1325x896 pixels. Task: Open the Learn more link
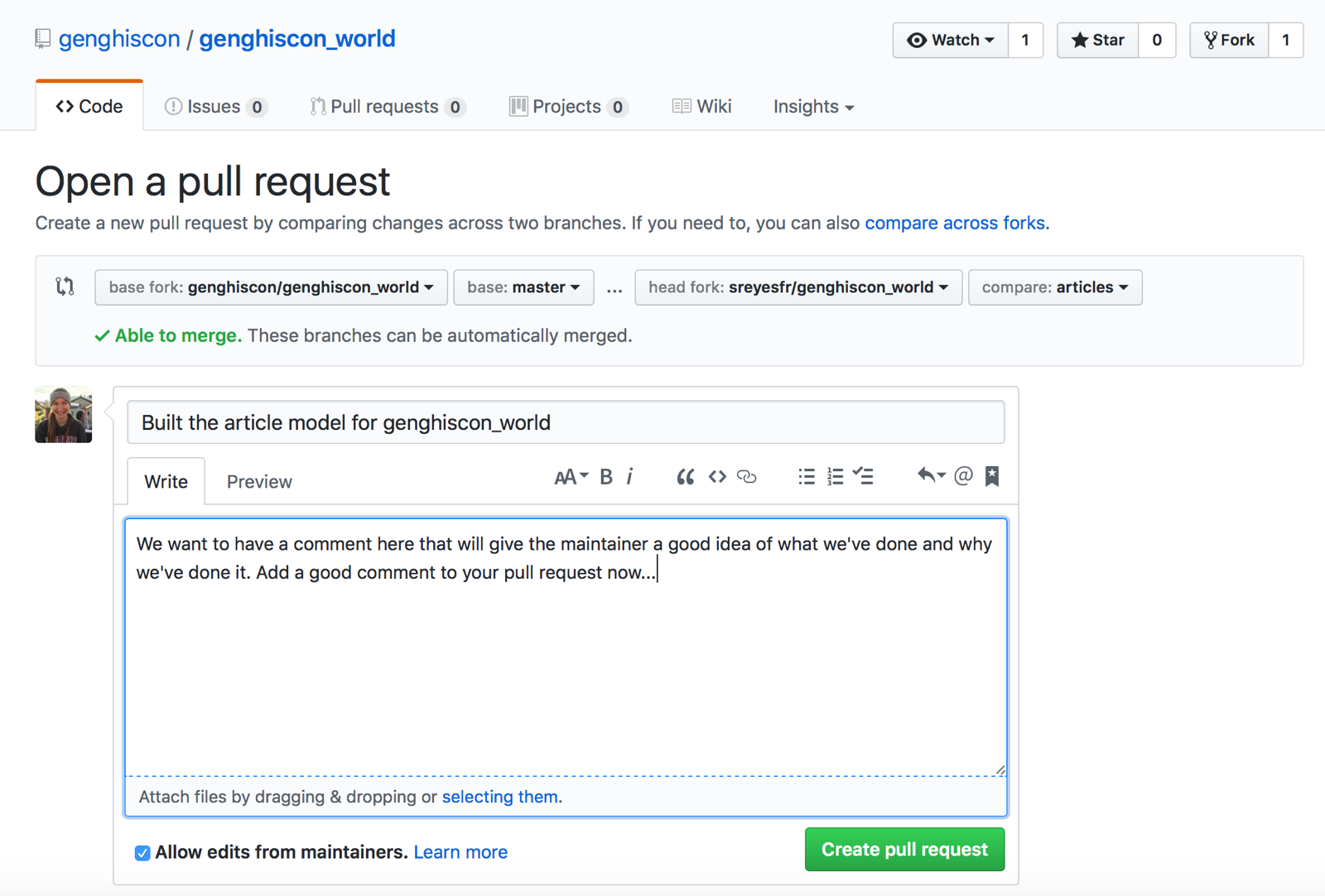(x=460, y=852)
